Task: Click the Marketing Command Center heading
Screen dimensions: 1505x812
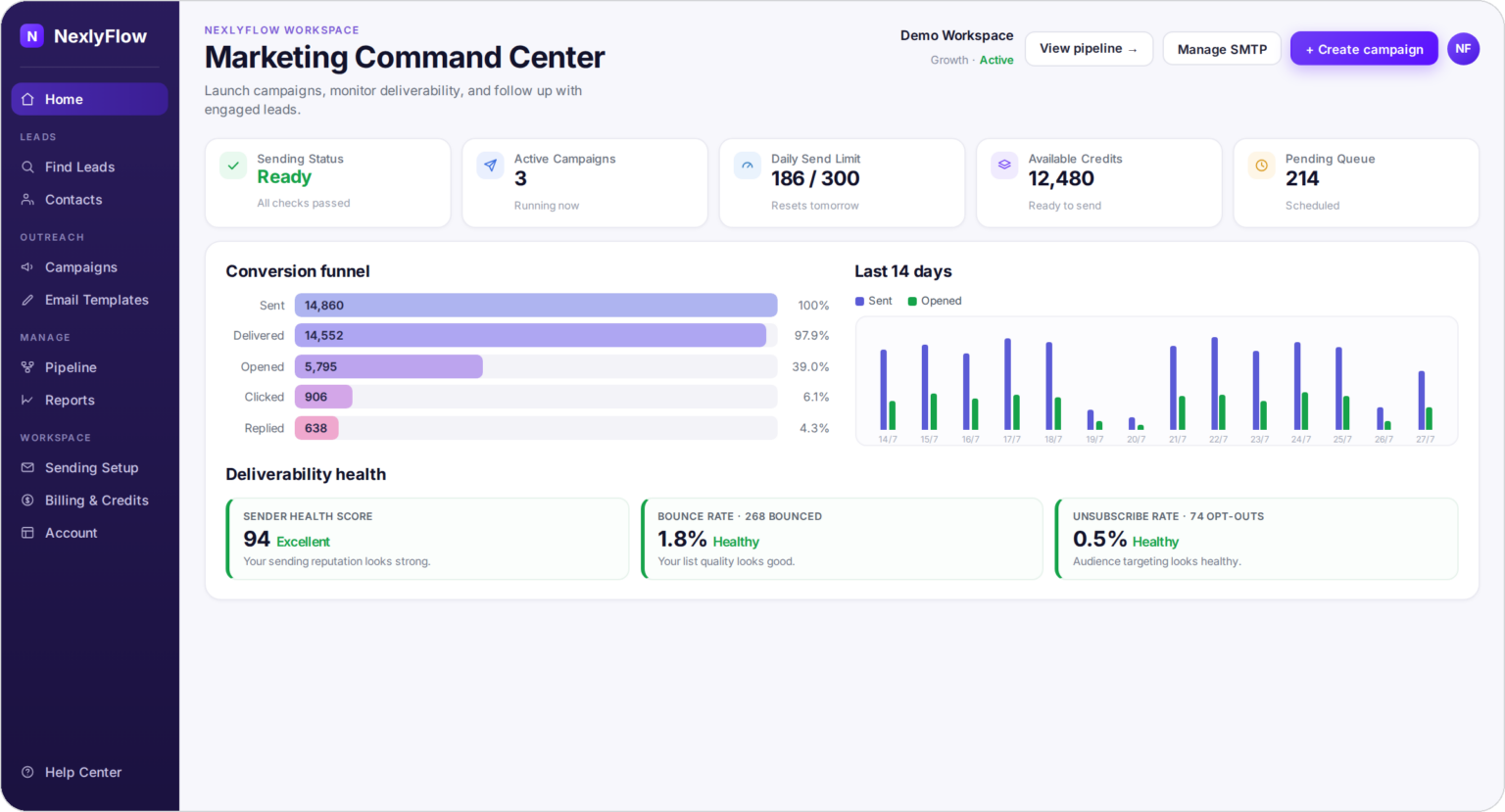Action: (405, 57)
